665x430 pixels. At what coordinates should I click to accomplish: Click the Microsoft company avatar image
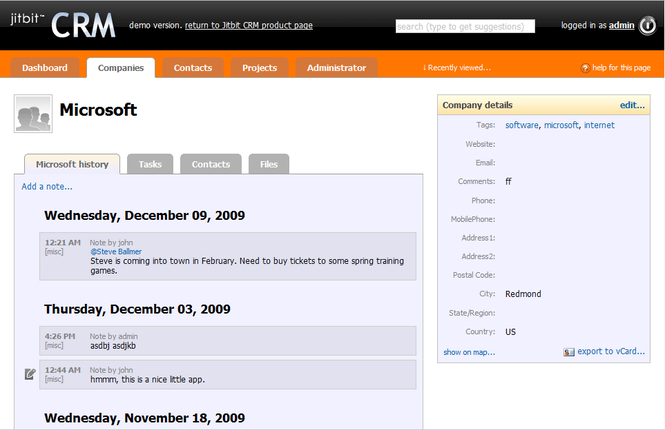tap(33, 114)
